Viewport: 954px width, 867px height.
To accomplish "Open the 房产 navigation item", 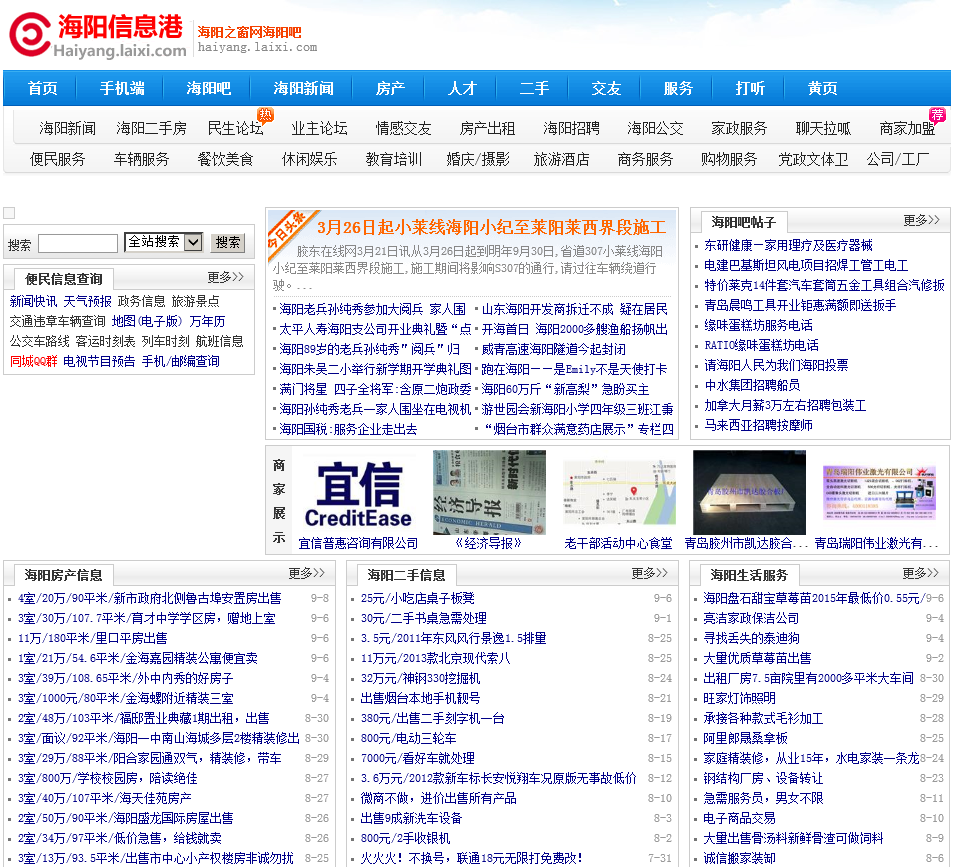I will [x=390, y=88].
